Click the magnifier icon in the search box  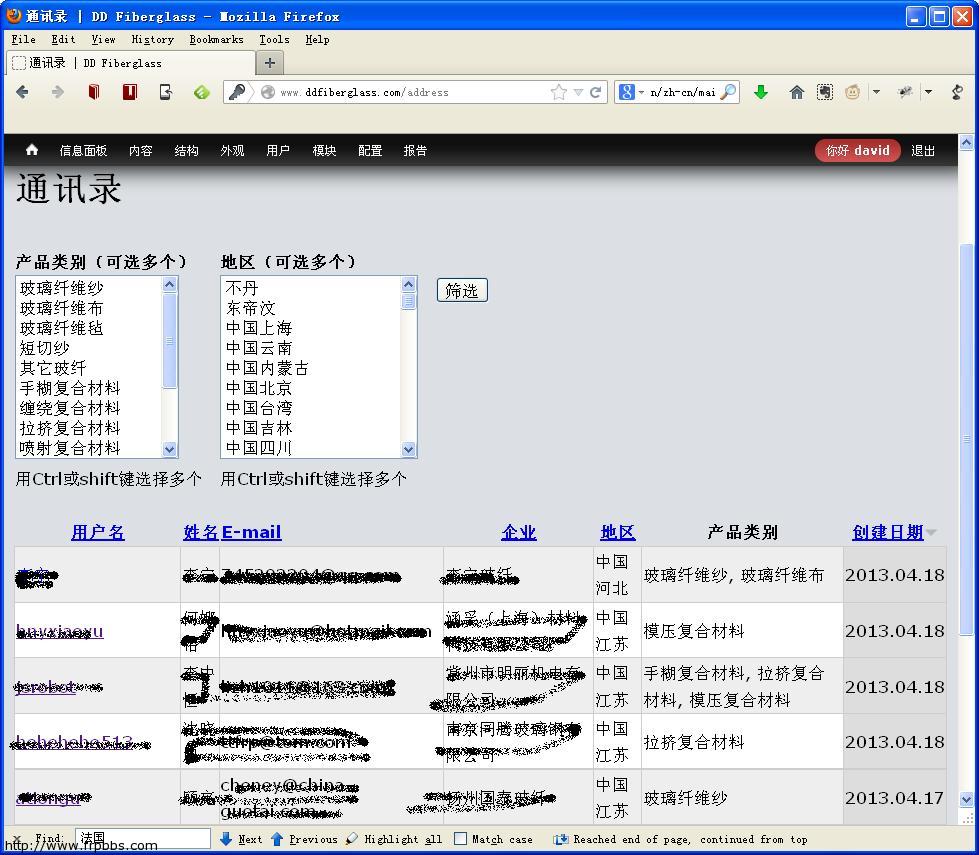pyautogui.click(x=729, y=91)
